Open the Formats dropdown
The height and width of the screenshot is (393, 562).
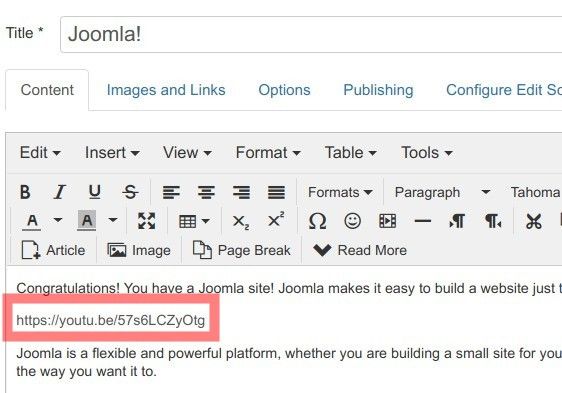click(340, 192)
